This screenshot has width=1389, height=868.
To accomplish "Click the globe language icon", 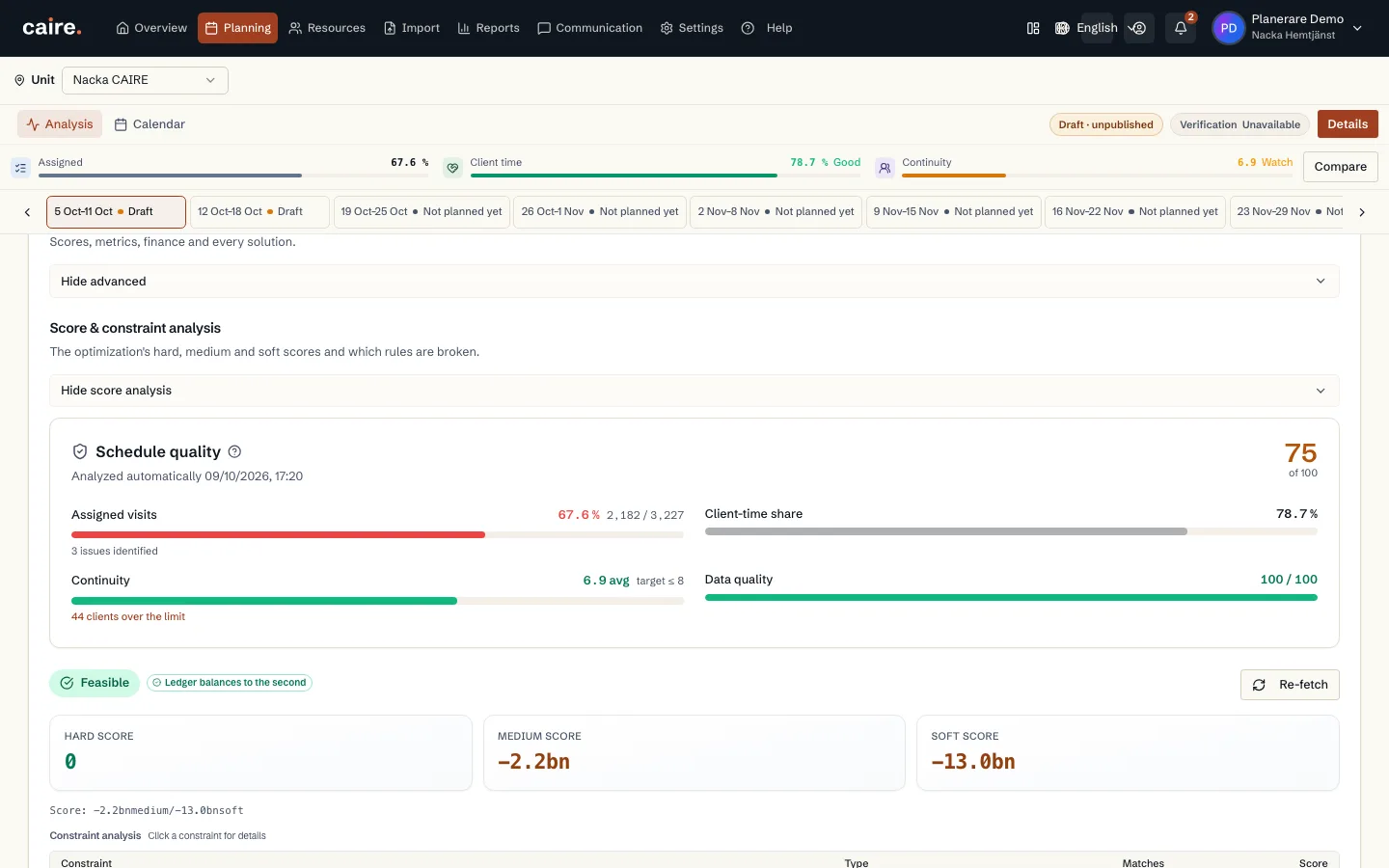I will 1062,28.
